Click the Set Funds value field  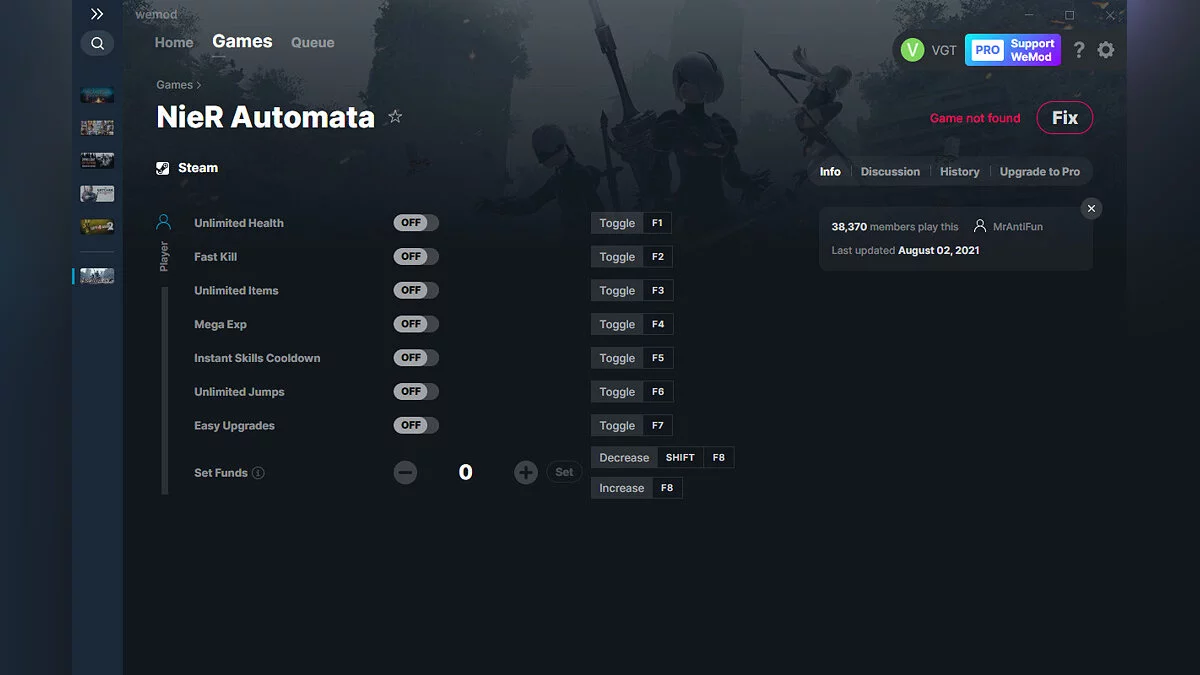pos(466,472)
